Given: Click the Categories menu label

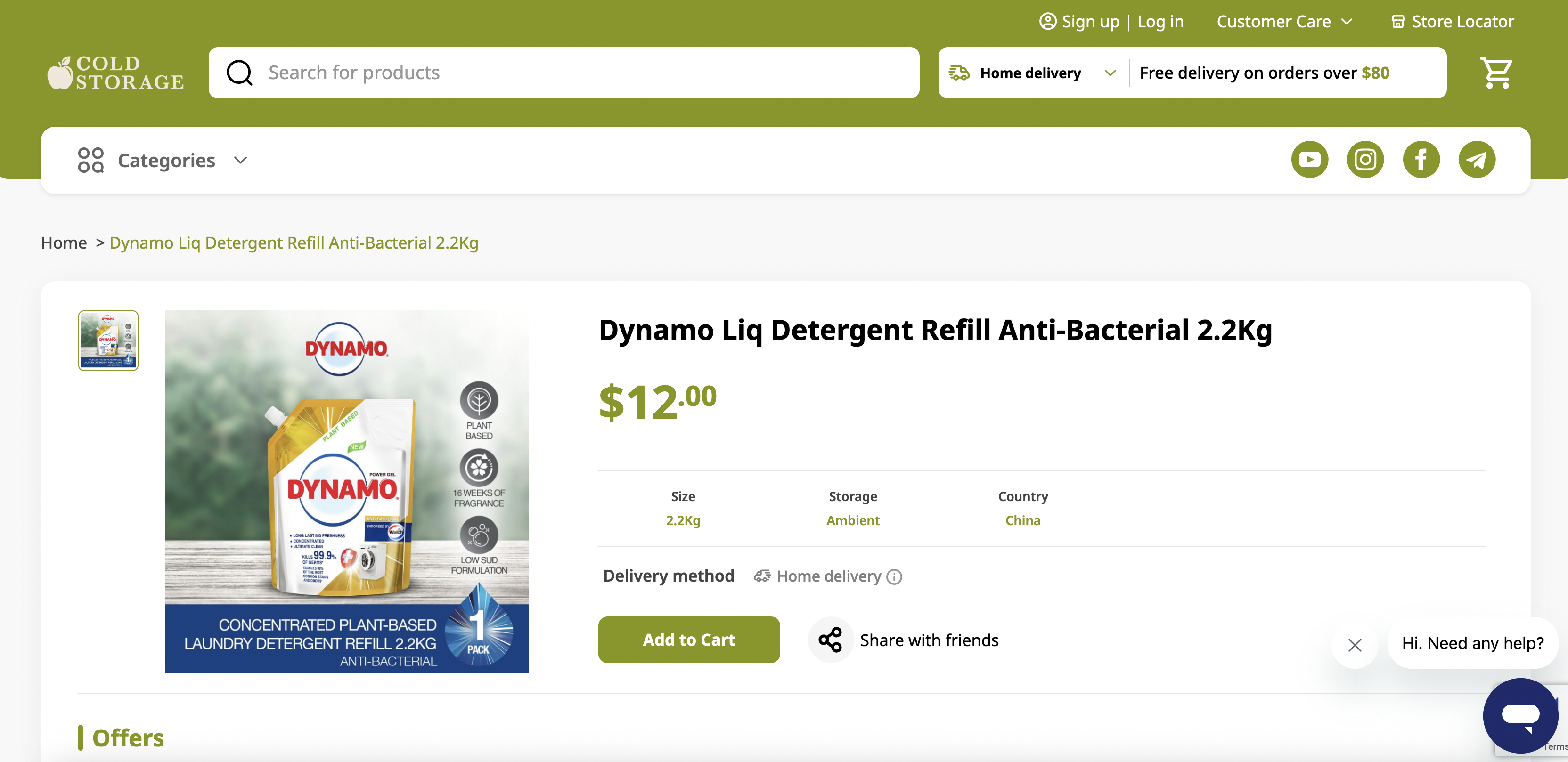Looking at the screenshot, I should click(166, 160).
